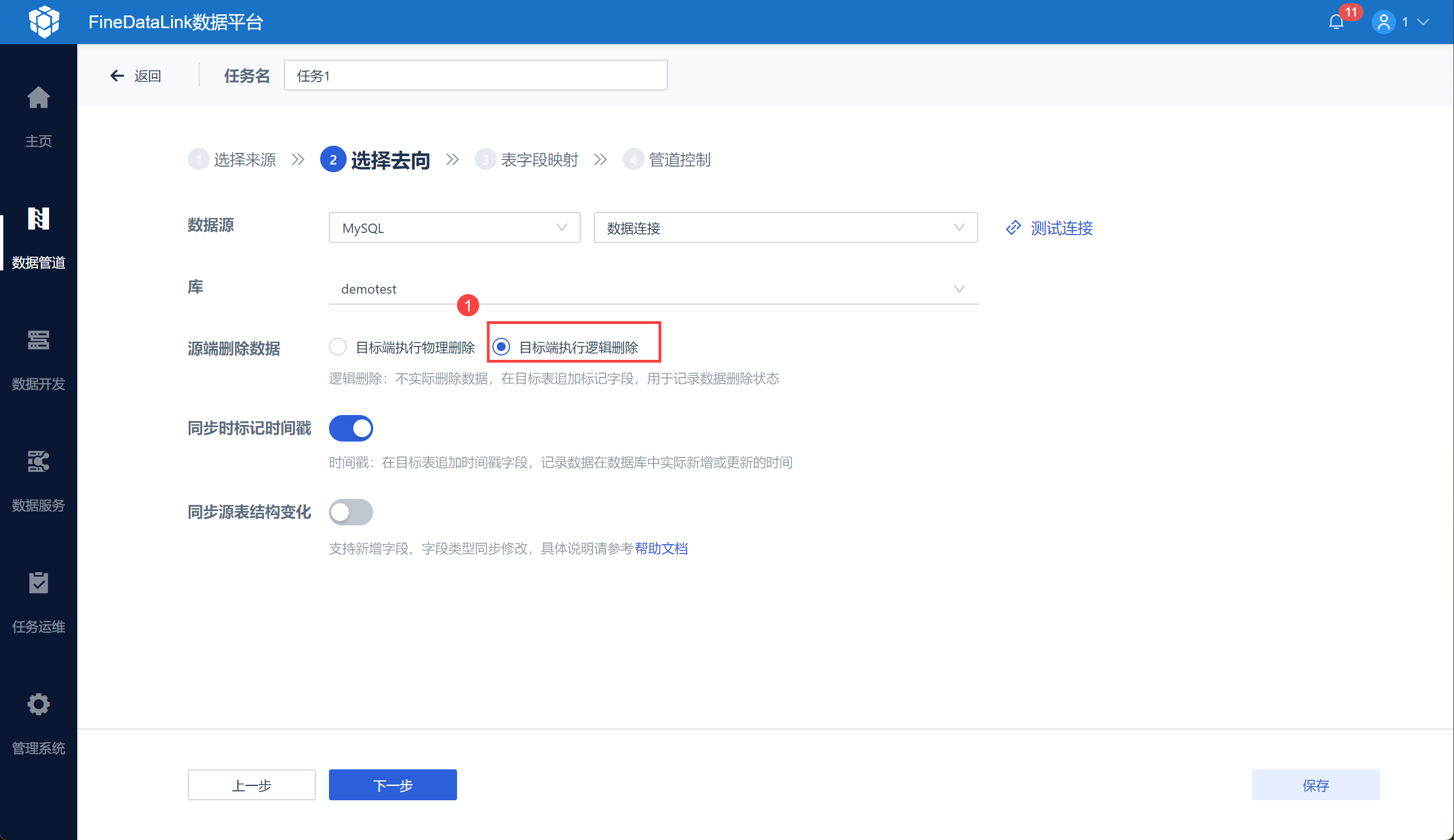The height and width of the screenshot is (840, 1454).
Task: Select 目标端执行物理删除 radio option
Action: 338,347
